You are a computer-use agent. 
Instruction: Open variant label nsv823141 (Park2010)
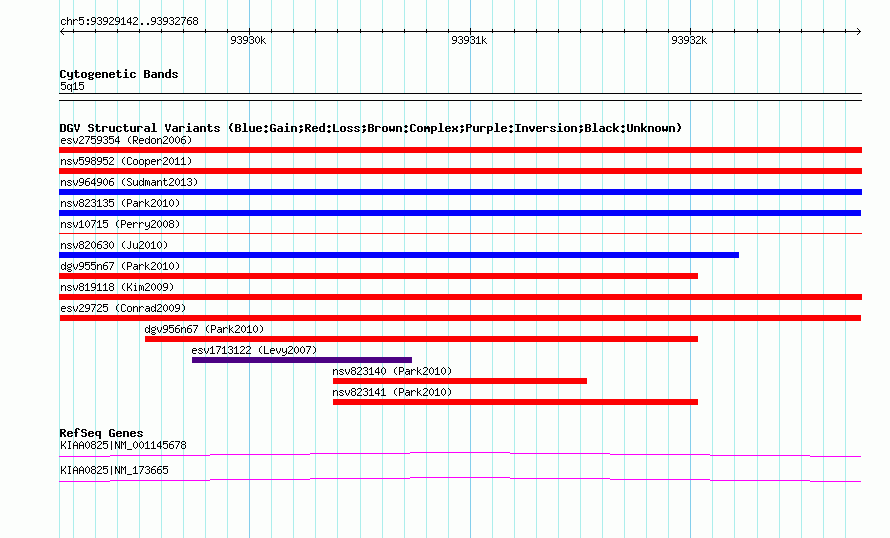tap(392, 392)
